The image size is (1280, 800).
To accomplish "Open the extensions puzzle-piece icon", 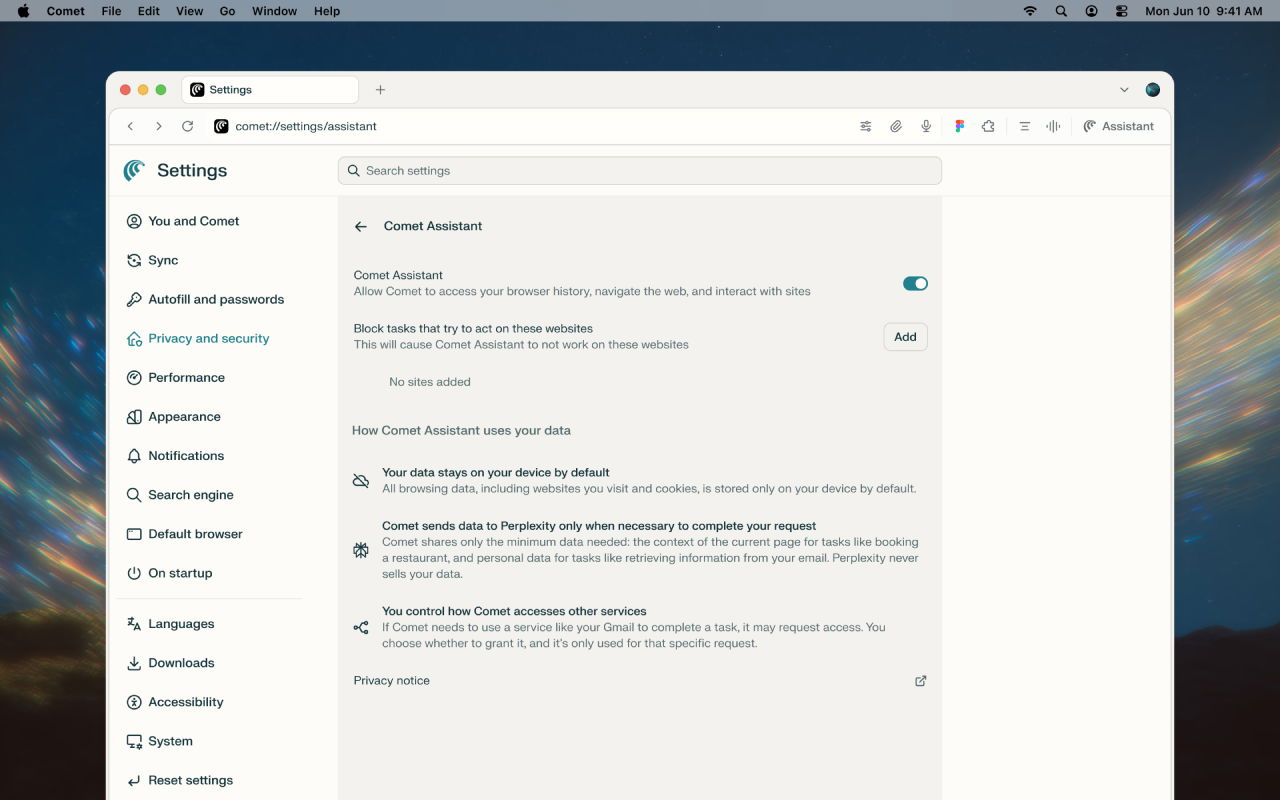I will tap(988, 126).
